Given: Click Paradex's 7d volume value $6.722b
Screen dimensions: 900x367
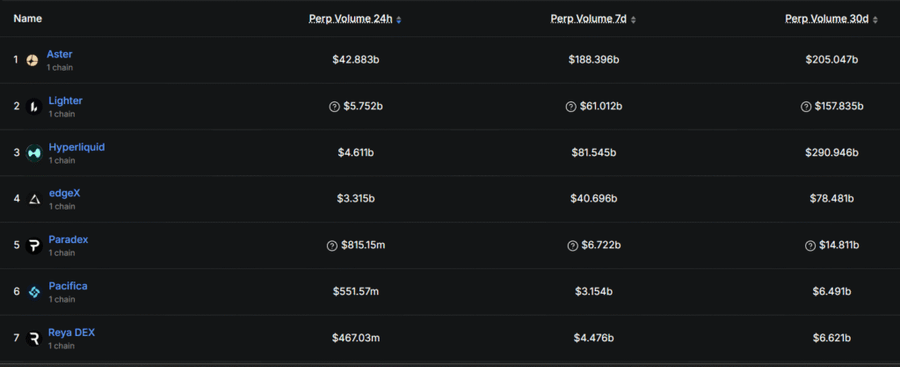Looking at the screenshot, I should (x=601, y=245).
